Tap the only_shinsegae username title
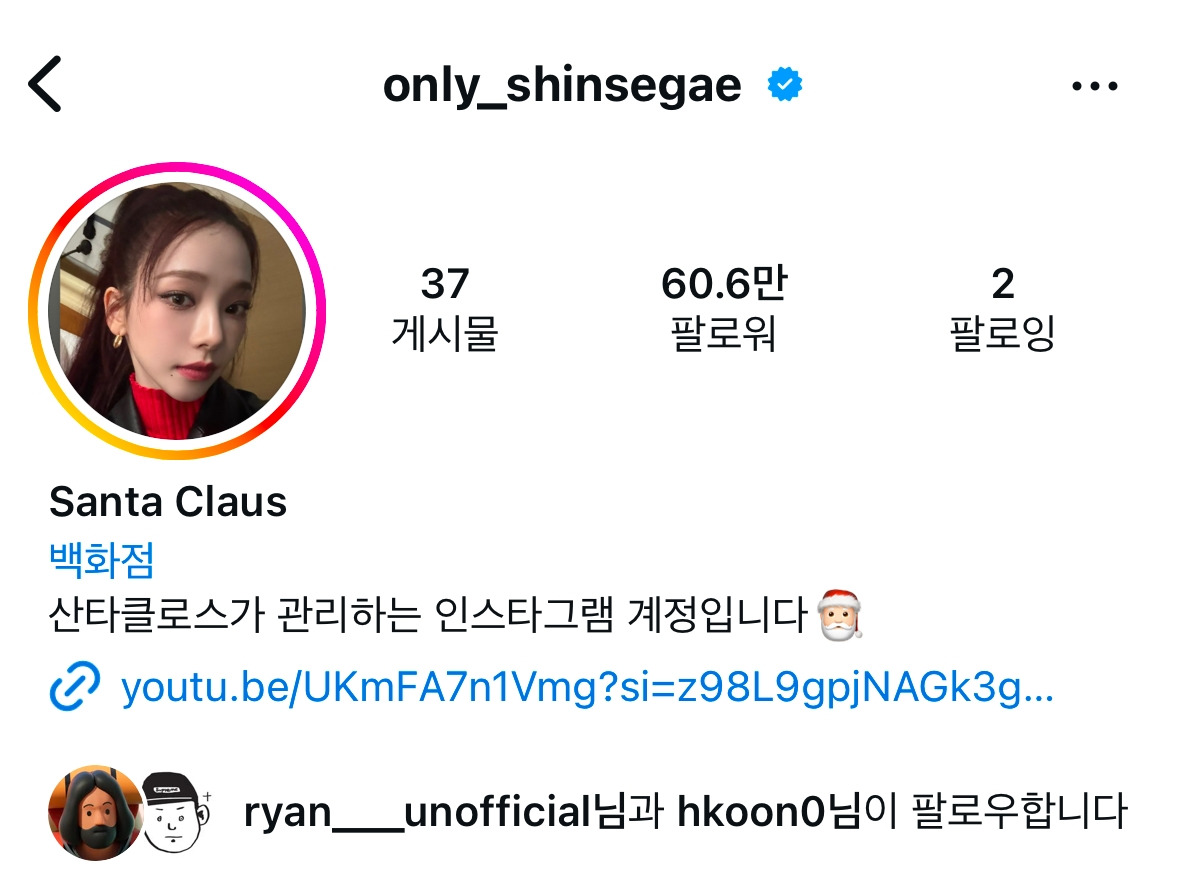 coord(562,86)
